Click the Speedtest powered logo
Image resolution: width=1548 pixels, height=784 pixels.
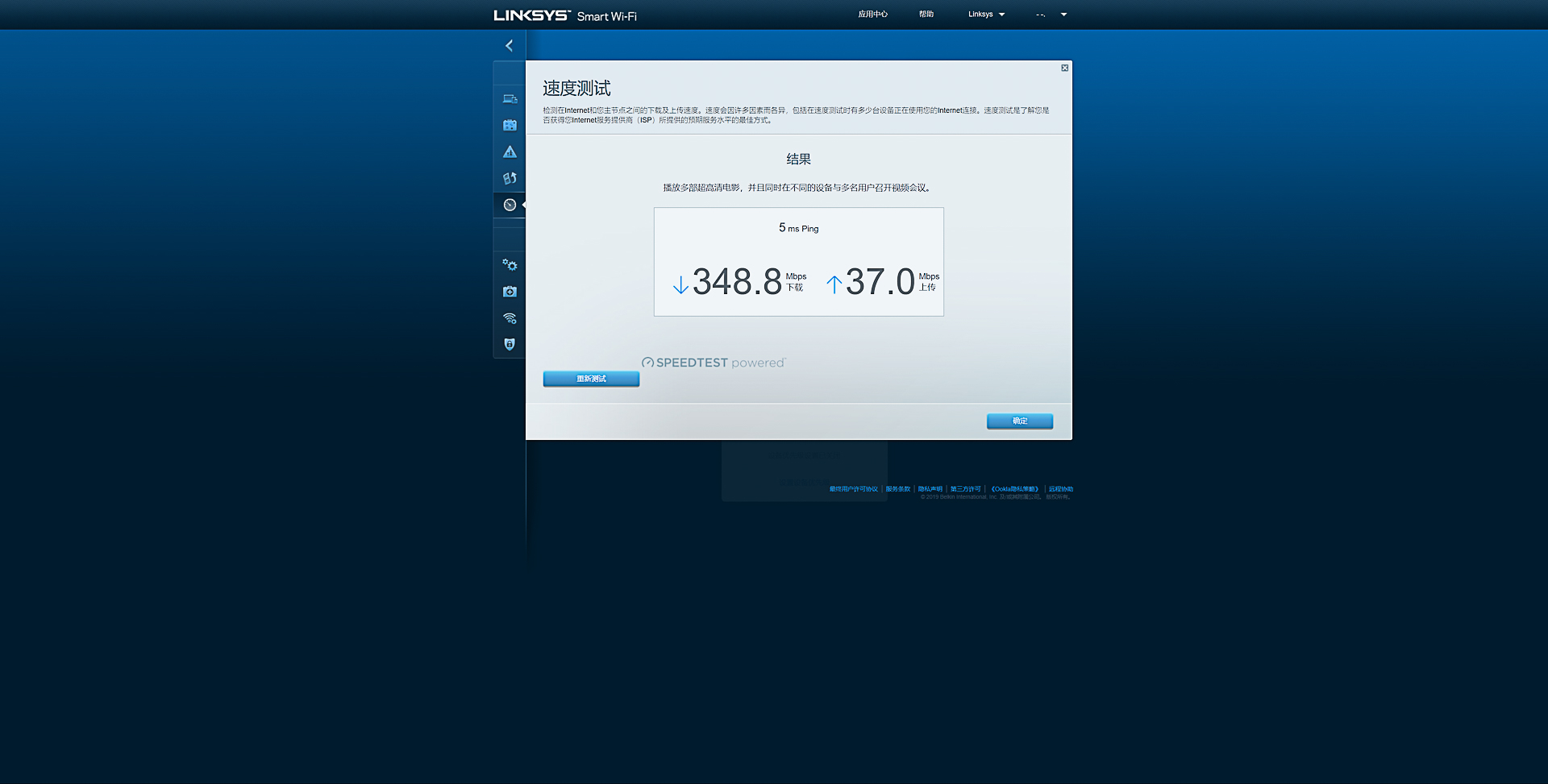click(x=713, y=363)
